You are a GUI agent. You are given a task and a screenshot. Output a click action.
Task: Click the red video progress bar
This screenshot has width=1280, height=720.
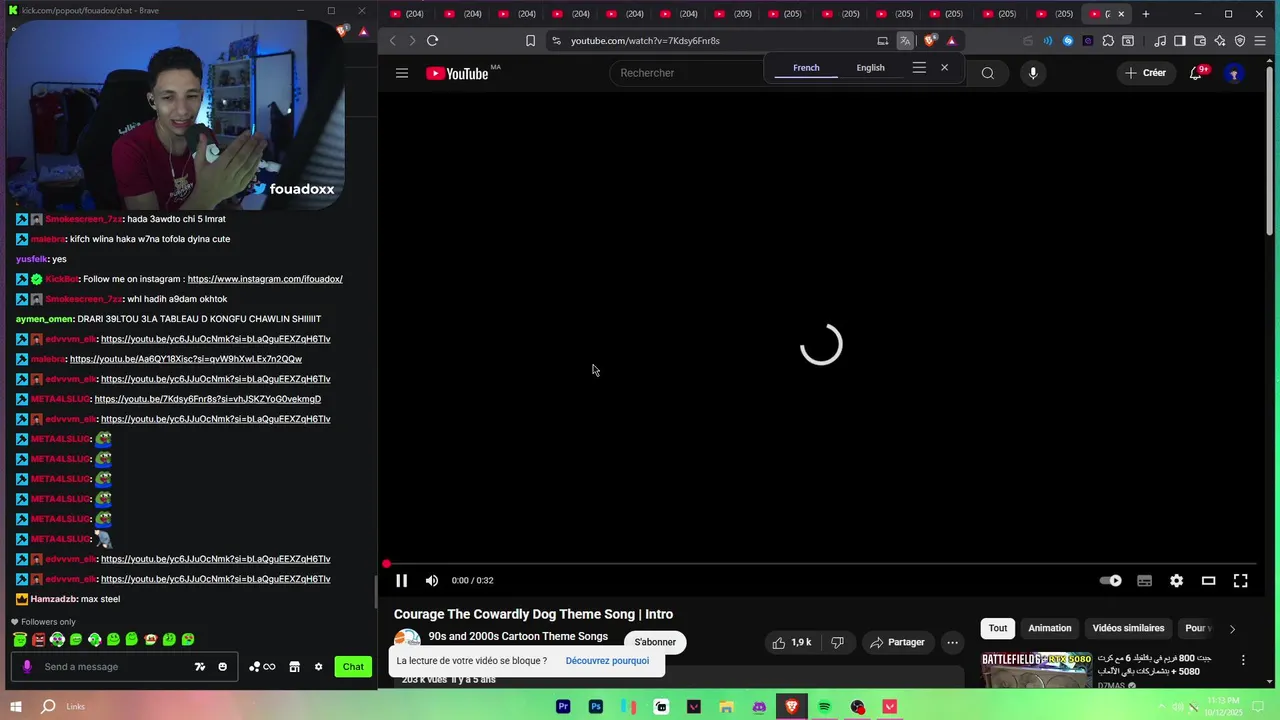click(x=820, y=564)
